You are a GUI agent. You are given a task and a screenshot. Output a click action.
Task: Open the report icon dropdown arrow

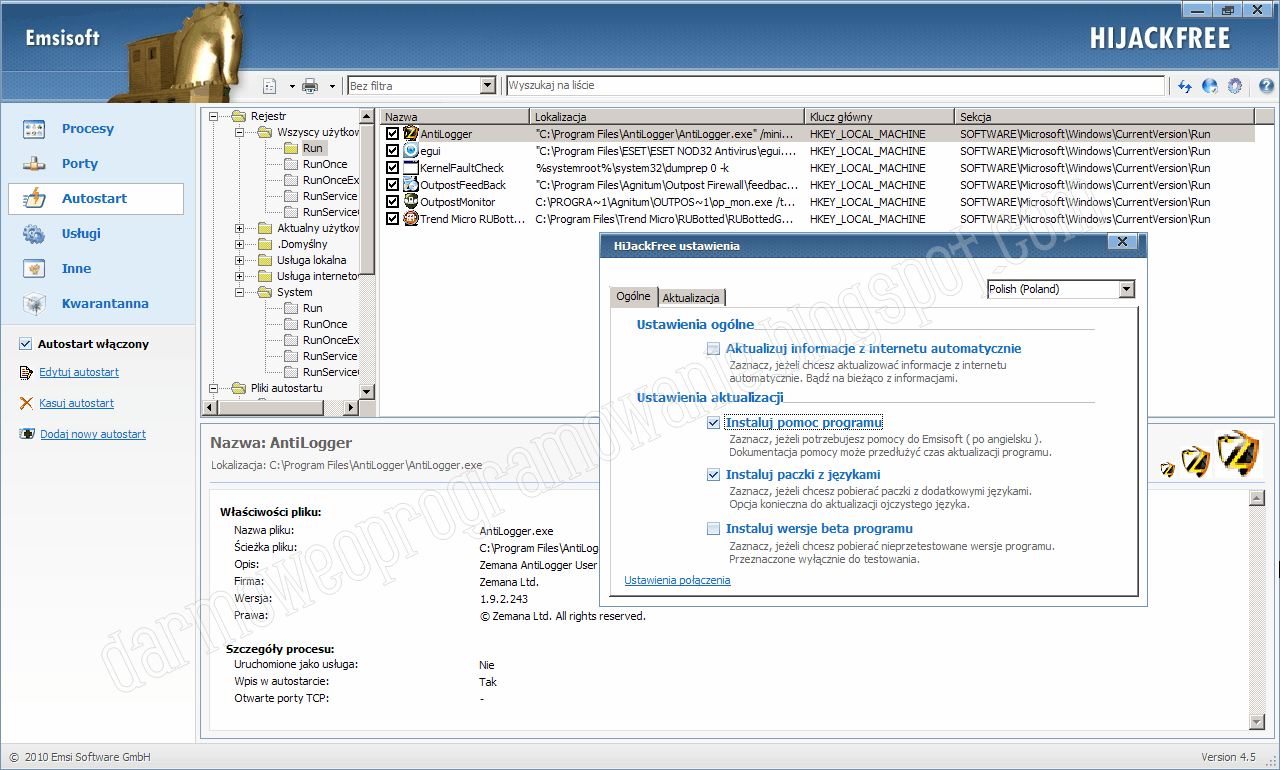(x=292, y=87)
